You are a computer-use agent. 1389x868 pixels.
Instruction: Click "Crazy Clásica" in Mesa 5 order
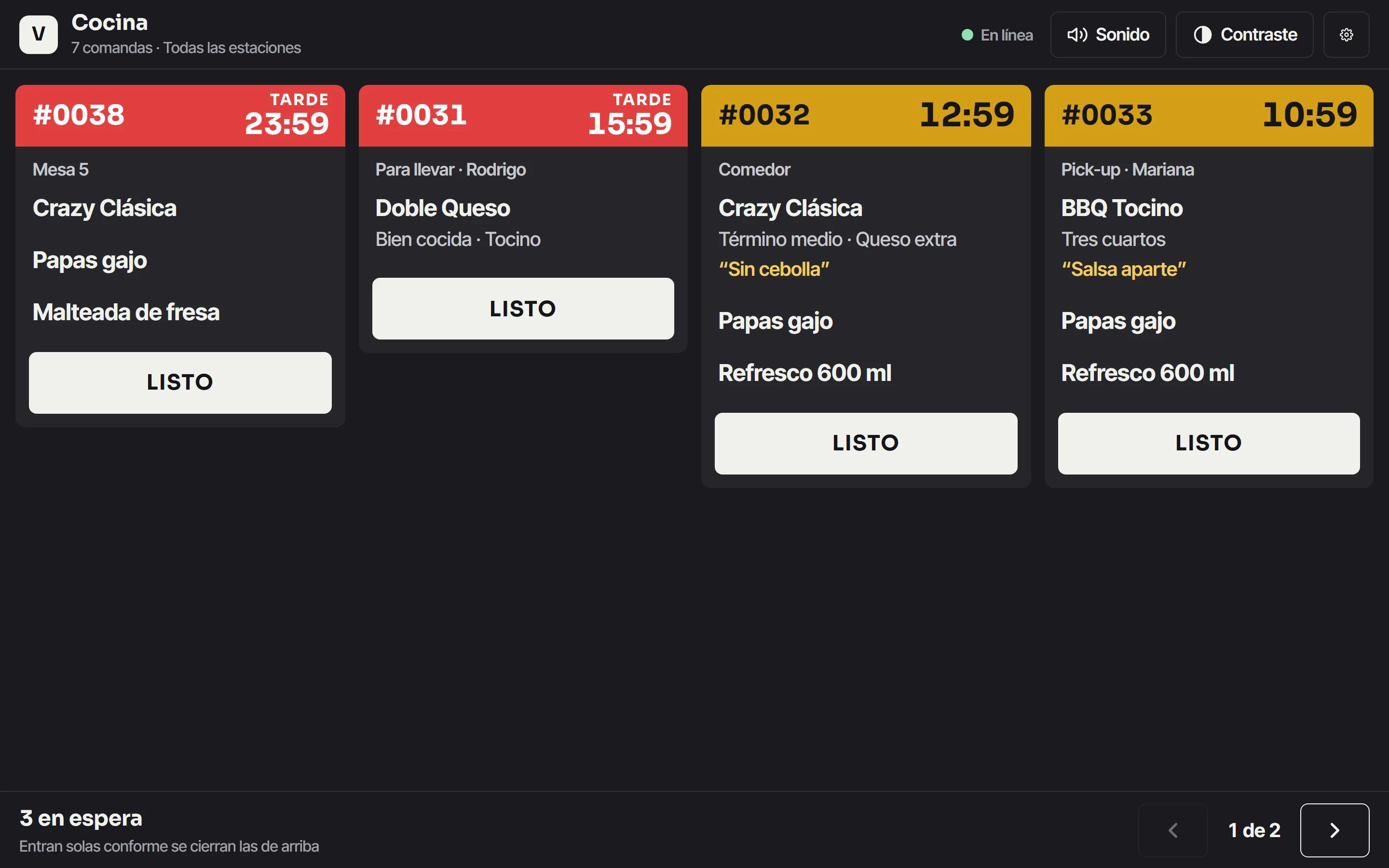click(x=105, y=208)
